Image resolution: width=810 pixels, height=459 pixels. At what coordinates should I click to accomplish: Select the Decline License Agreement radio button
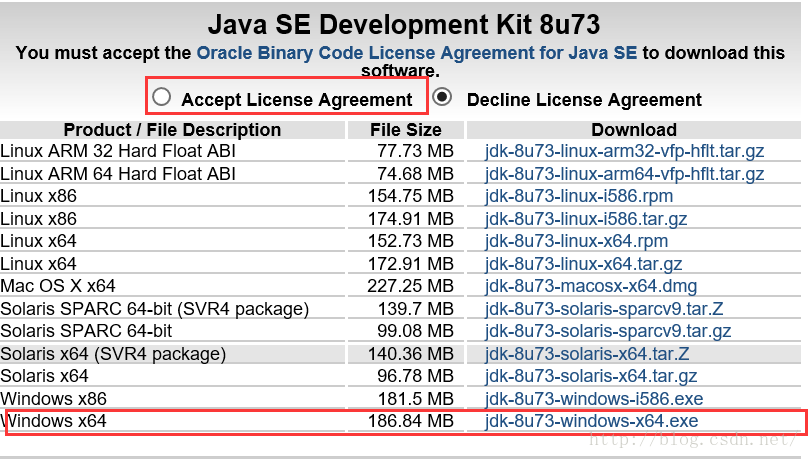coord(442,97)
